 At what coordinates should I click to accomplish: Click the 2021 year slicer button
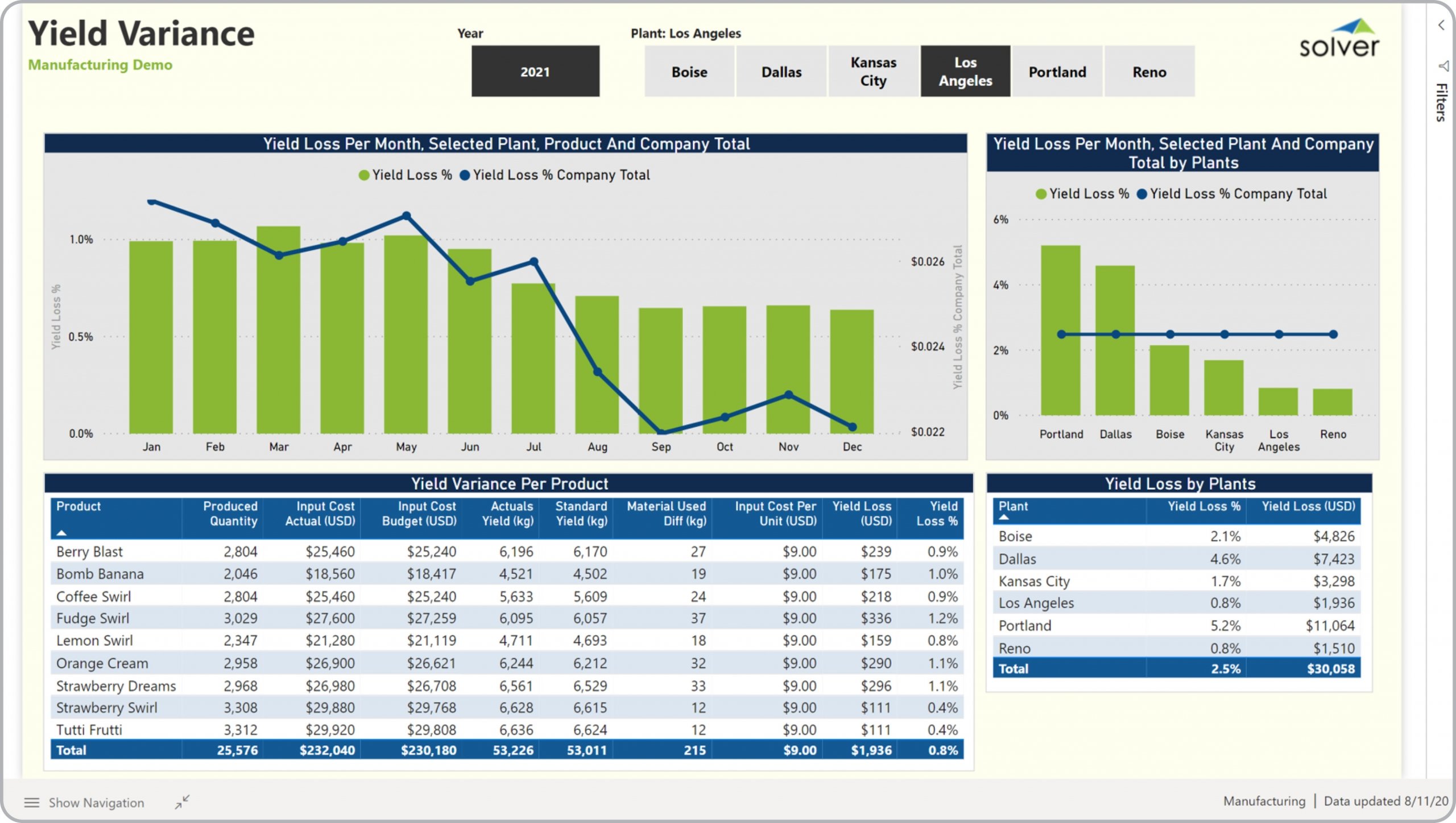tap(535, 72)
